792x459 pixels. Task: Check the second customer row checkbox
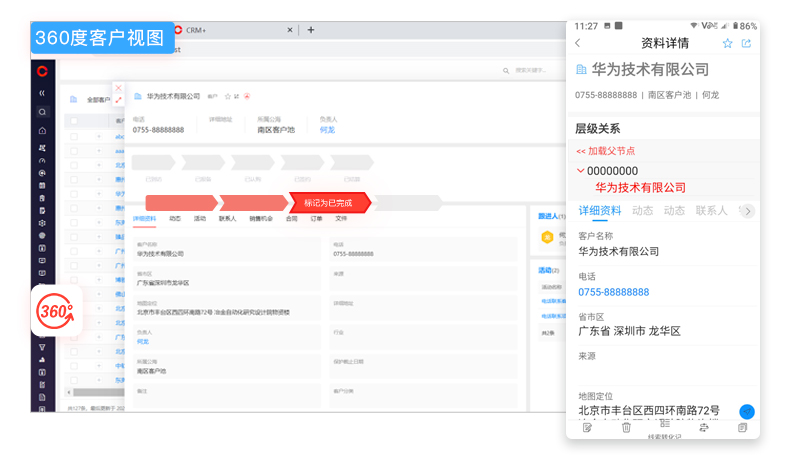[73, 151]
